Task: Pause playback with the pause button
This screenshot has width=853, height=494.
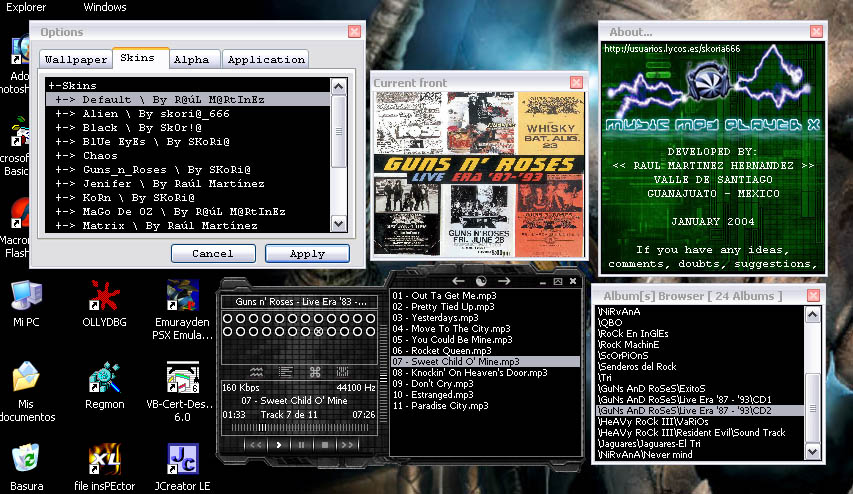Action: click(301, 445)
